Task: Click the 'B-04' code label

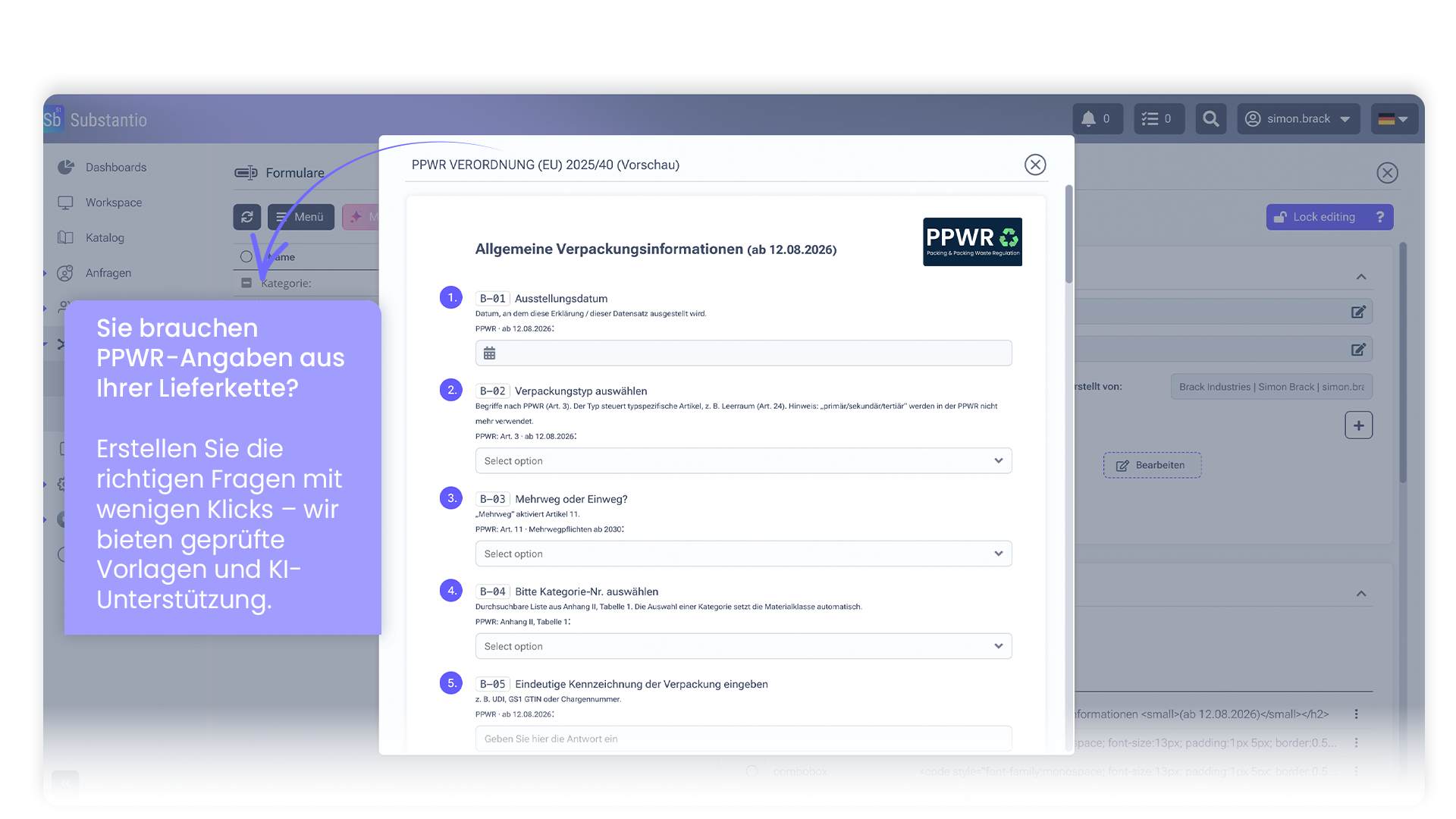Action: 492,591
